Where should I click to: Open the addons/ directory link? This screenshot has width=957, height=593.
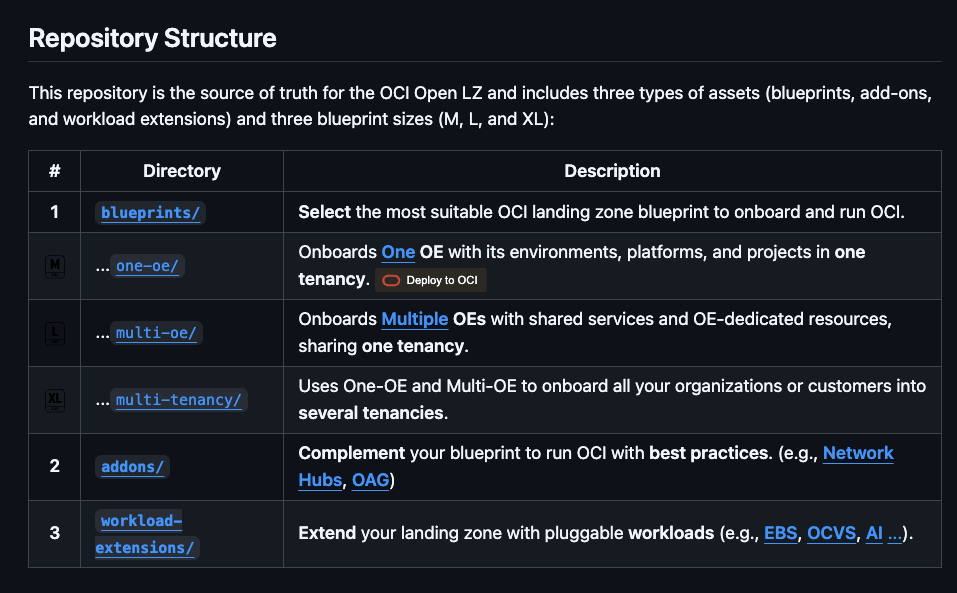133,467
